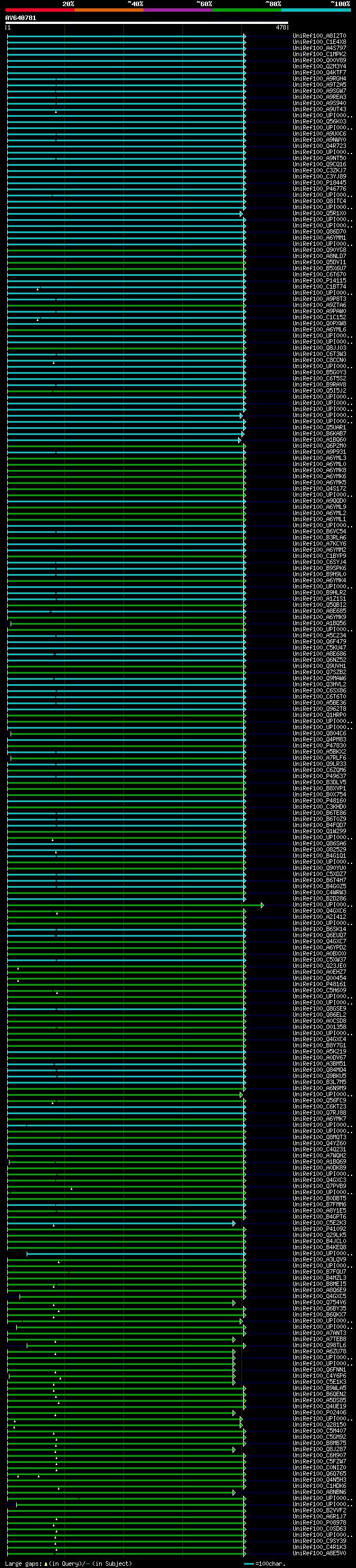Select the AV640781 query sequence bar

[146, 22]
